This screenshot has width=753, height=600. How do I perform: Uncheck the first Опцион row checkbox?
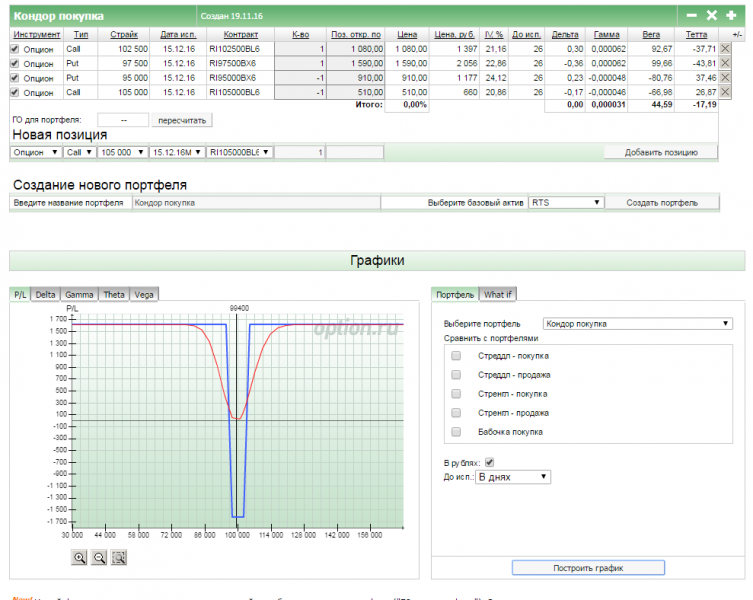click(14, 48)
